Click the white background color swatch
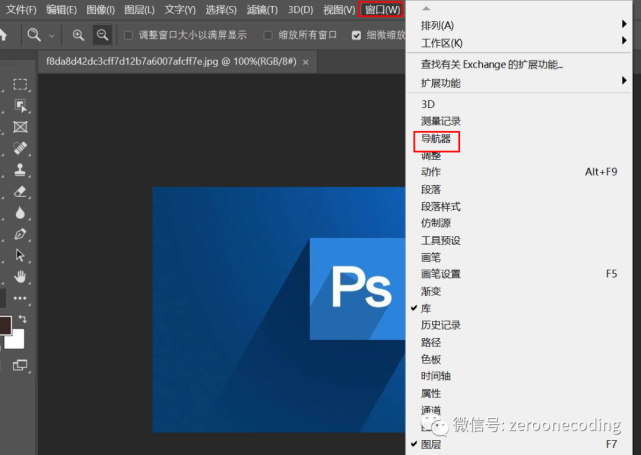641x455 pixels. [x=16, y=341]
